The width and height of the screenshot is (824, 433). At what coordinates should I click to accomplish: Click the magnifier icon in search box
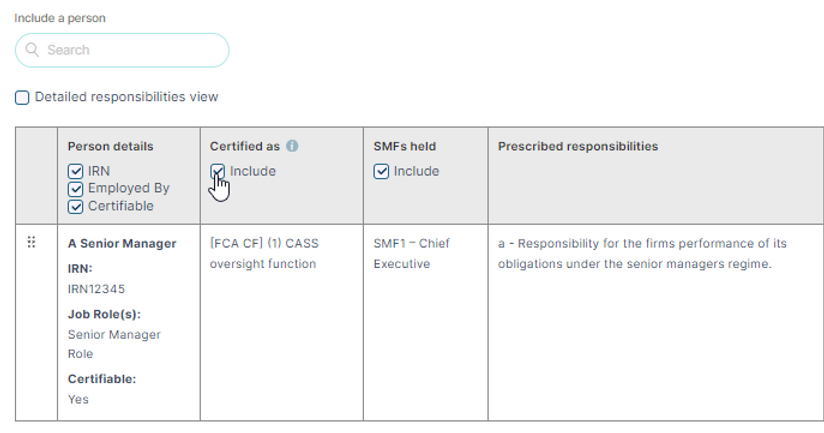pyautogui.click(x=32, y=50)
